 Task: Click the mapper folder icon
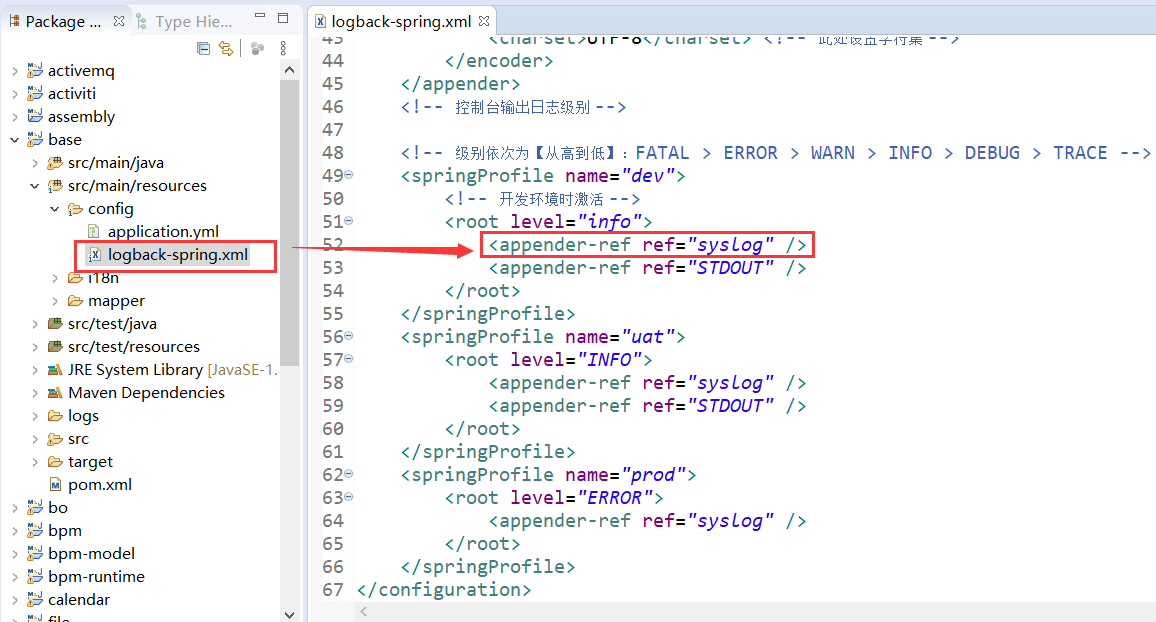pyautogui.click(x=74, y=301)
